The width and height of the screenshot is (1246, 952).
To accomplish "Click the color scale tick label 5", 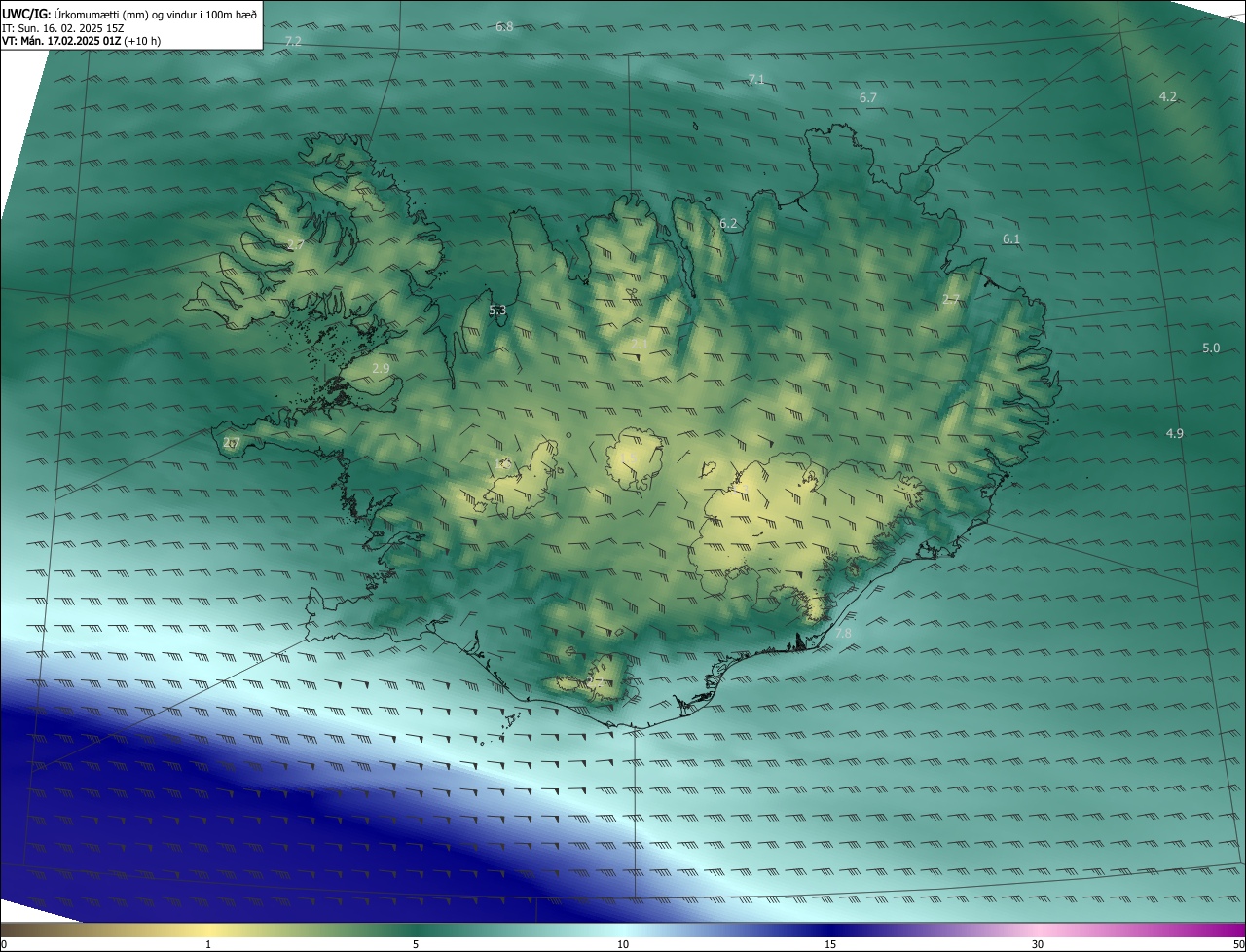I will 416,944.
